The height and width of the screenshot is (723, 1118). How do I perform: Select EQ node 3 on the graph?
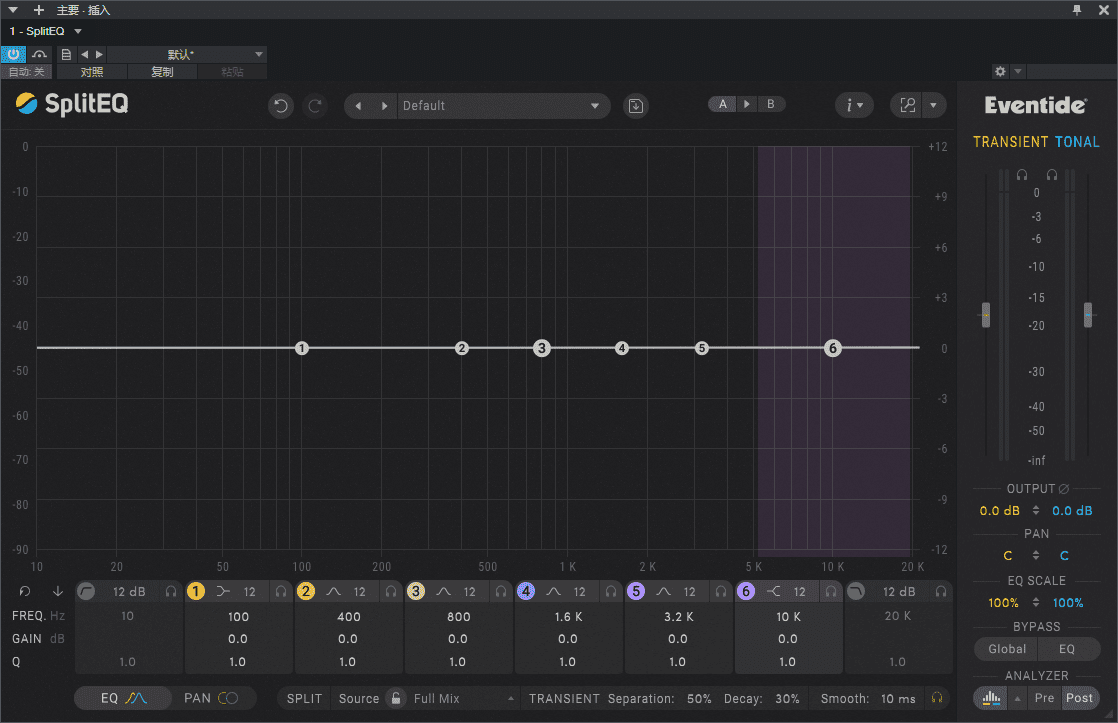click(542, 348)
